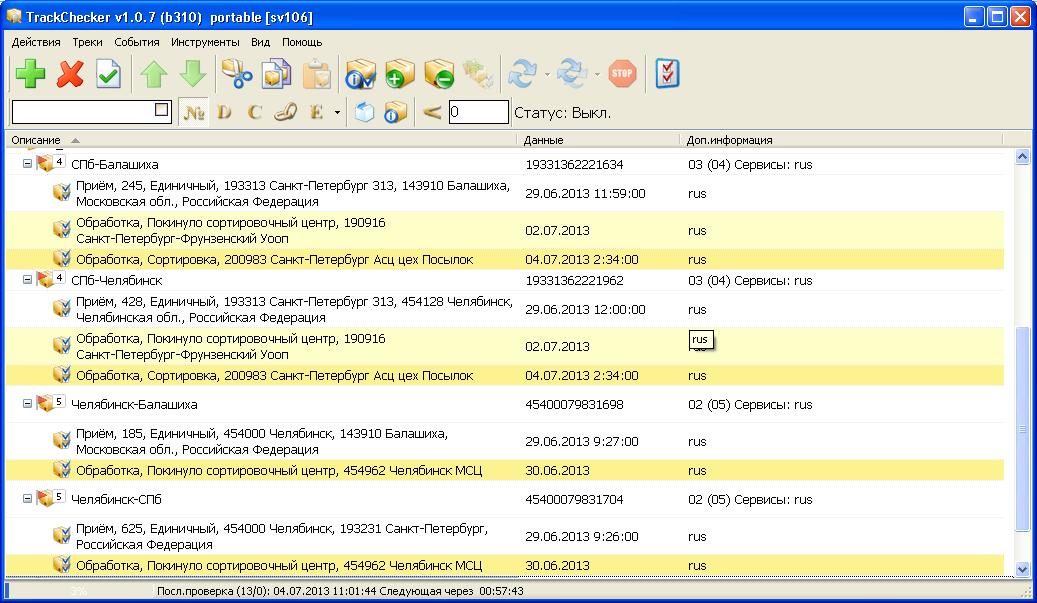Toggle the D filter button
The image size is (1037, 603).
[x=224, y=112]
